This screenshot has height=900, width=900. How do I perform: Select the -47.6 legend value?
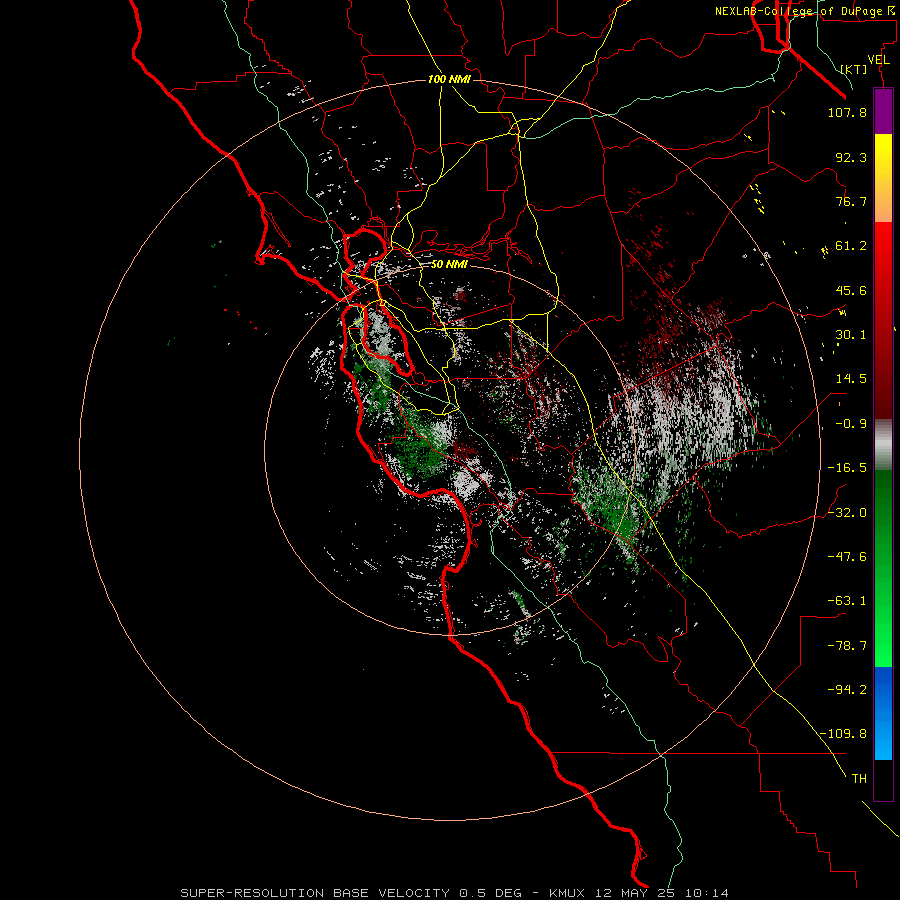pyautogui.click(x=847, y=557)
